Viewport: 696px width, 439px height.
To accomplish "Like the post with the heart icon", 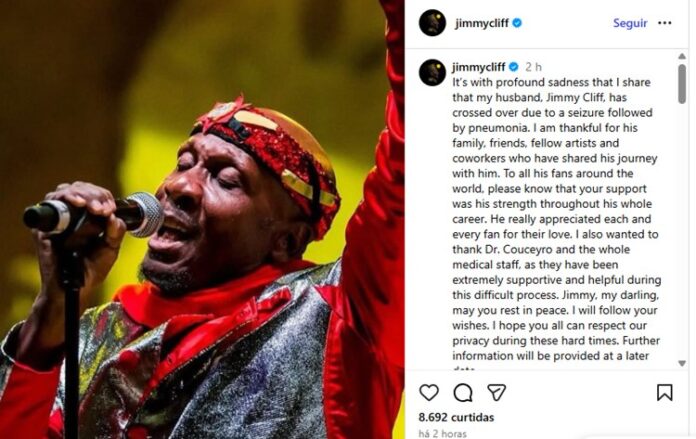I will (x=429, y=392).
